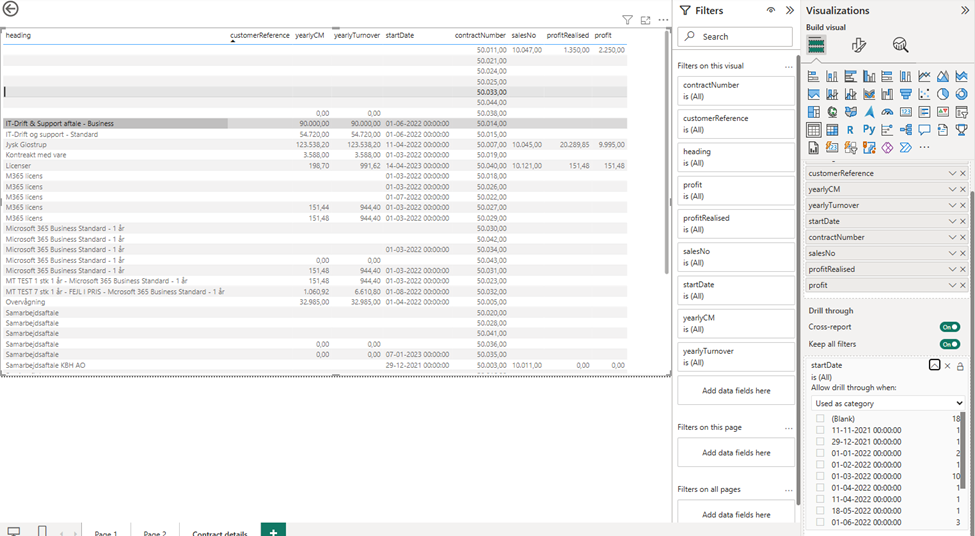The width and height of the screenshot is (975, 536).
Task: Check the (Blank) startDate checkbox
Action: coord(820,418)
